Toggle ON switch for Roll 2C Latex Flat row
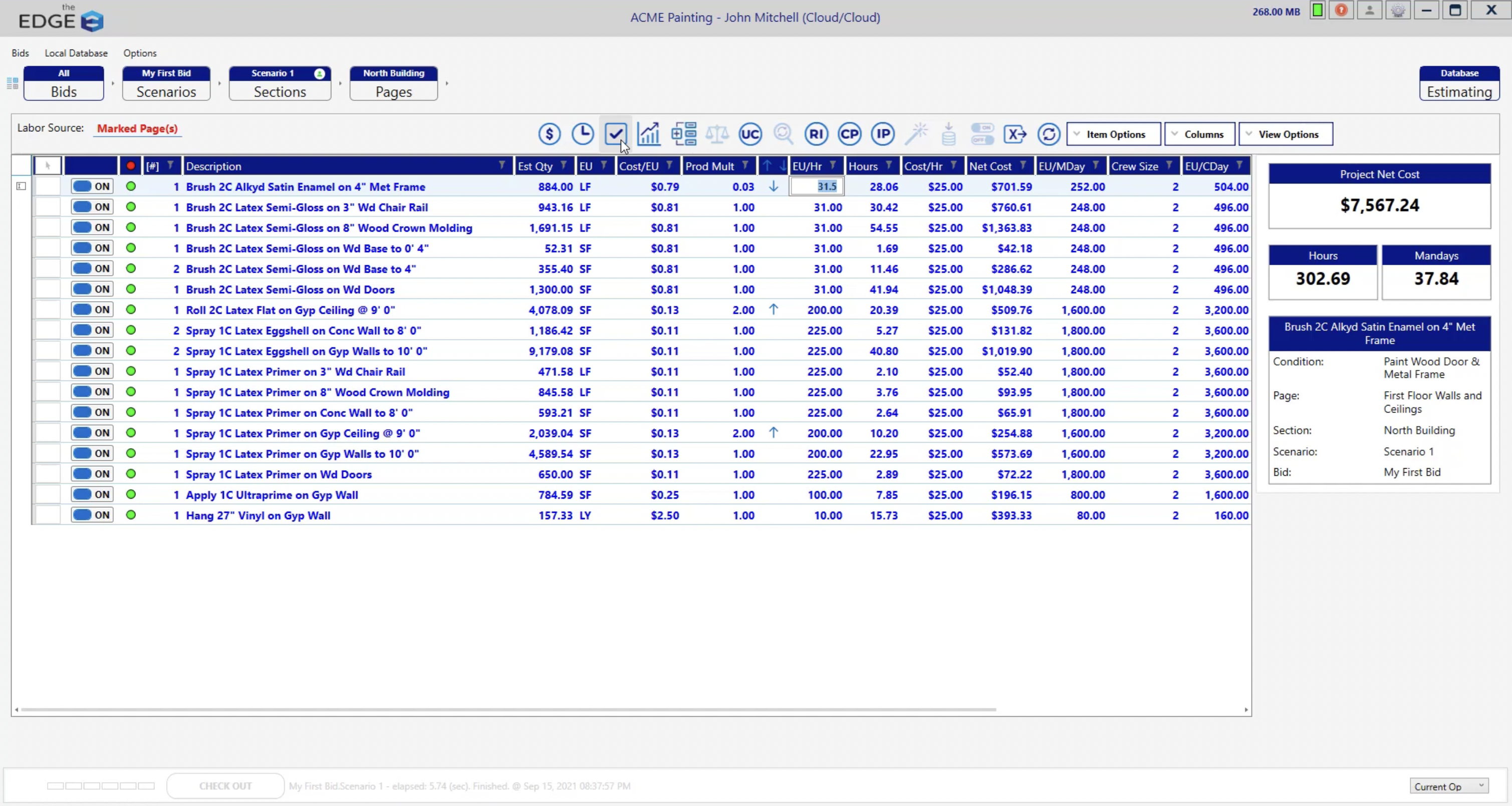1512x806 pixels. (92, 310)
